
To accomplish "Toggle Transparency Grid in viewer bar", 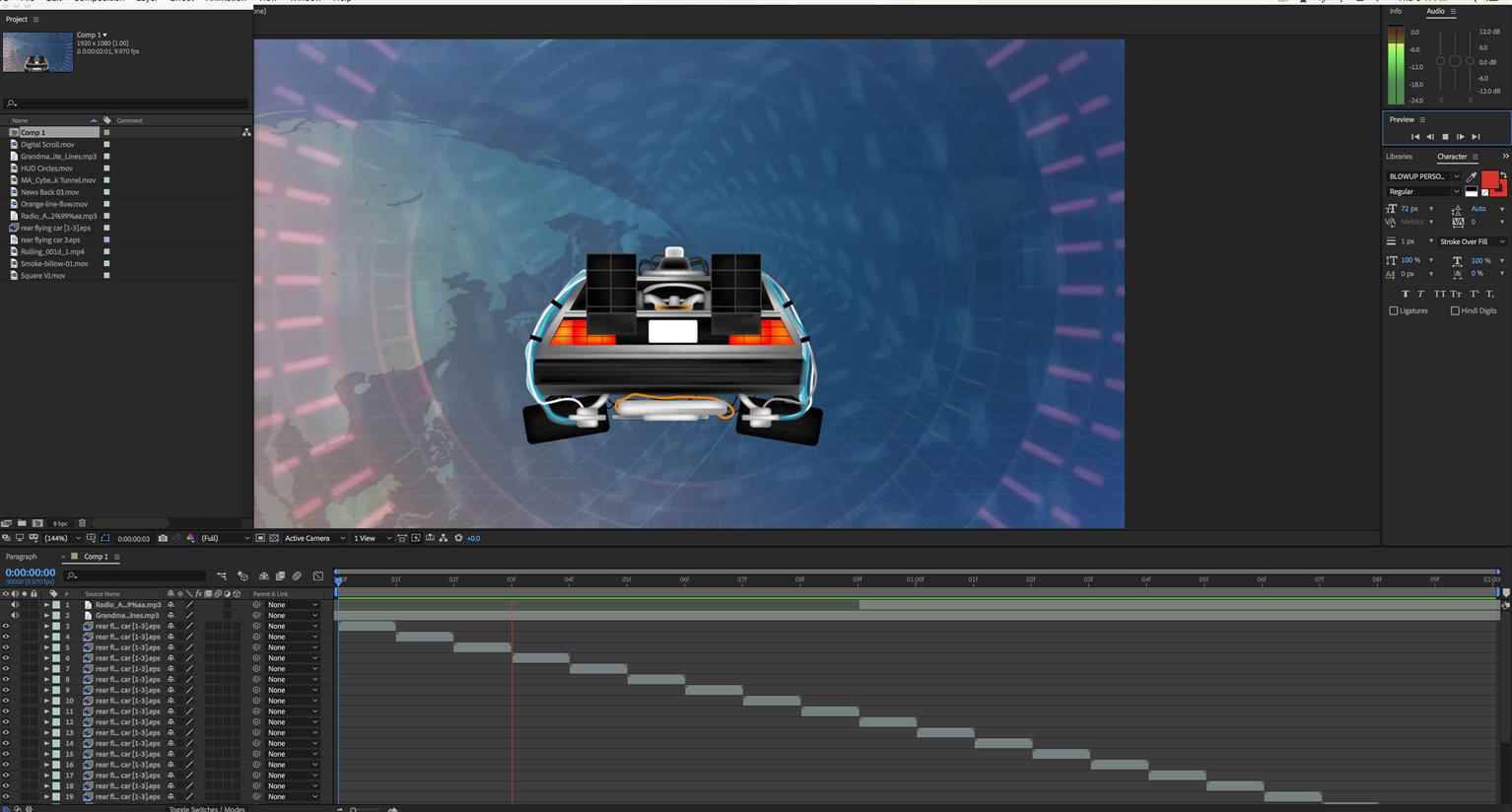I will (x=274, y=538).
